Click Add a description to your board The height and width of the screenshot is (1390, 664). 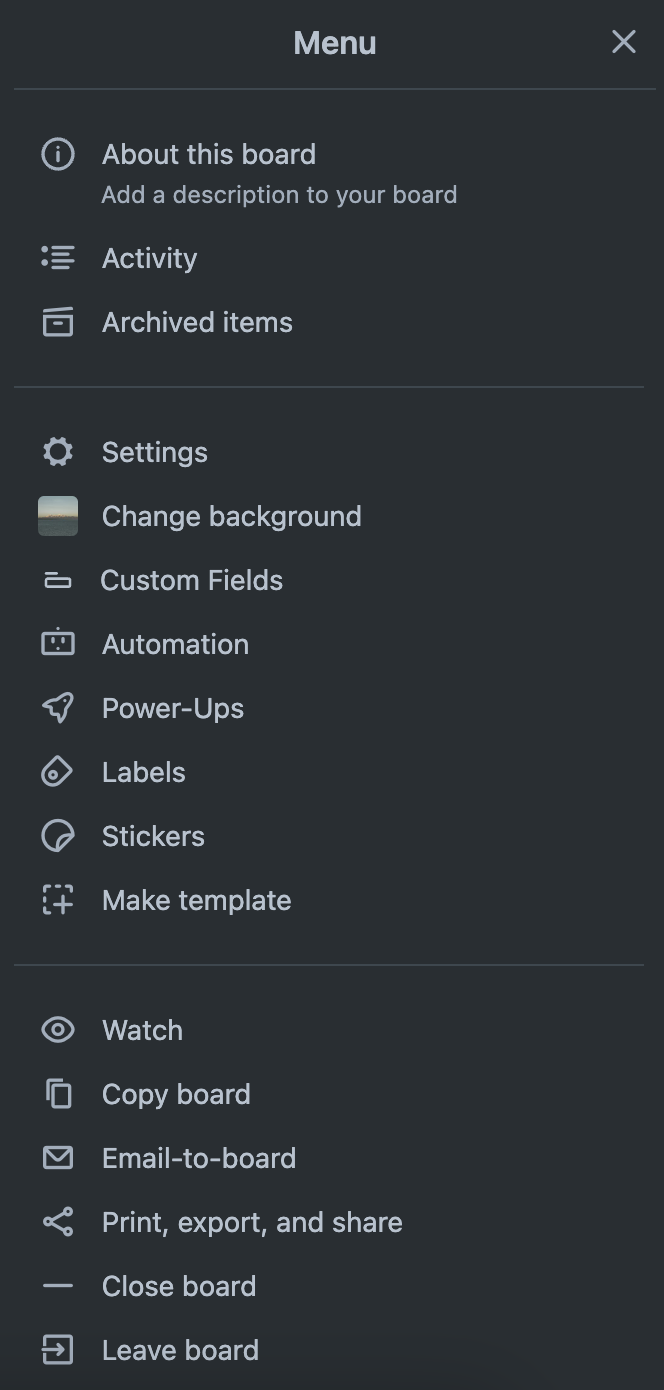click(x=279, y=195)
